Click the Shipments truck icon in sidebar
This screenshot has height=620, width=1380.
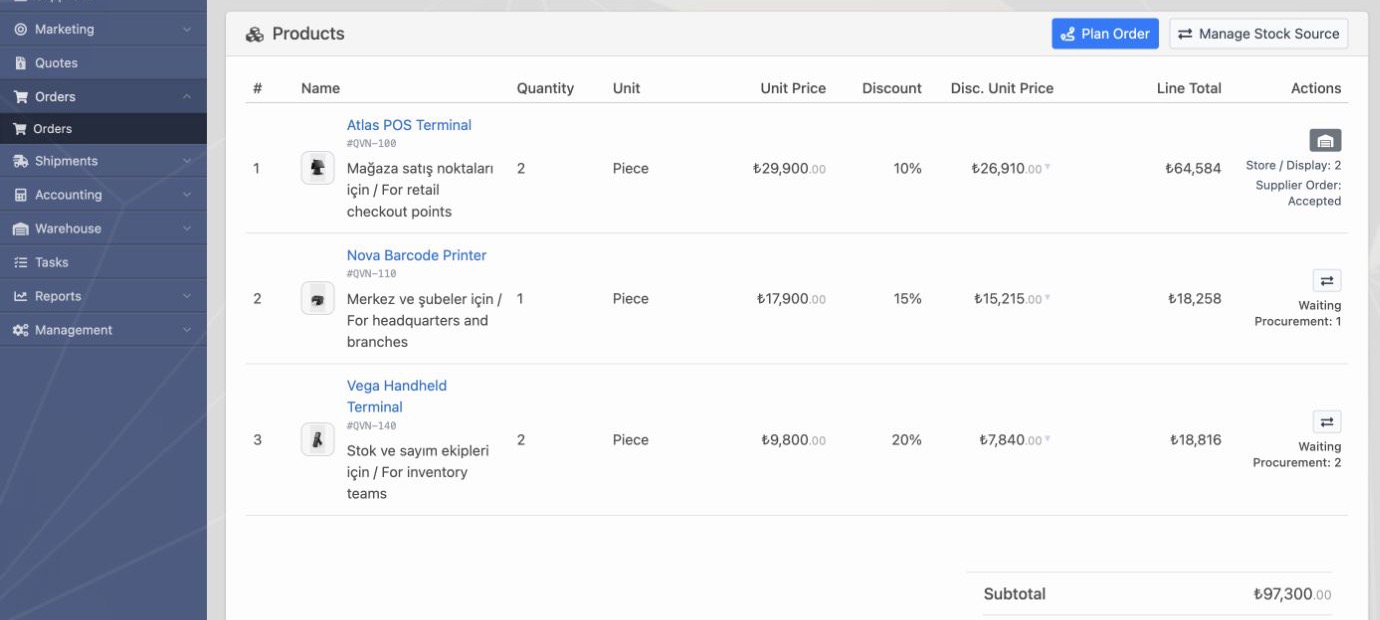point(20,161)
